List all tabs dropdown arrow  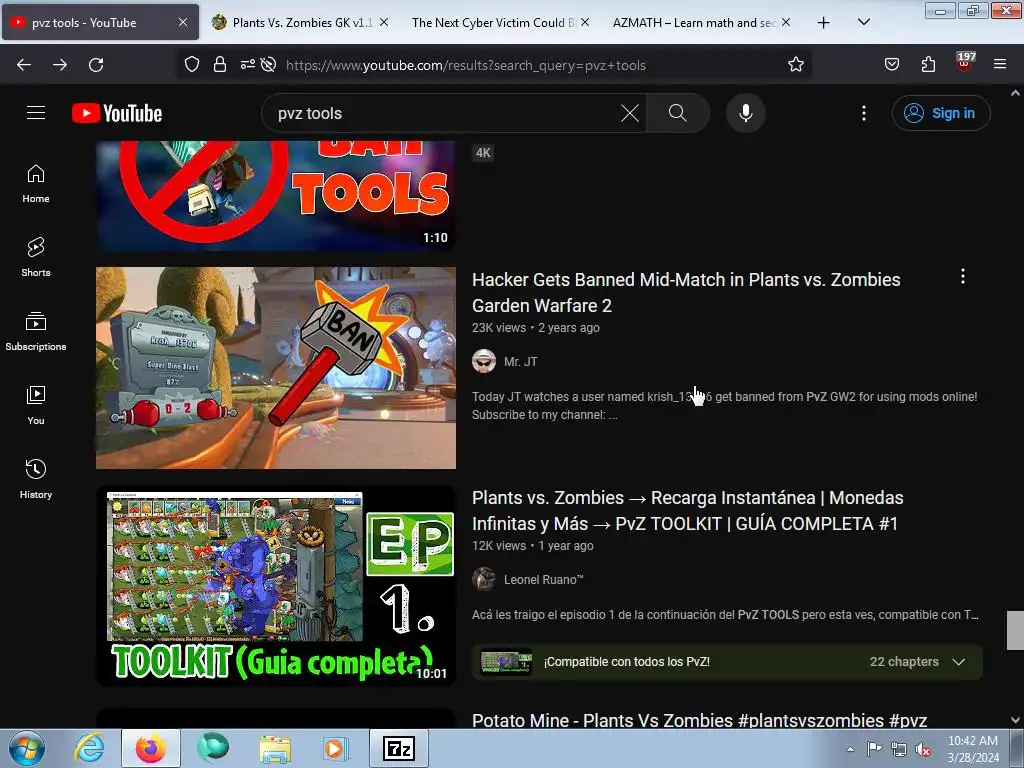(x=863, y=22)
